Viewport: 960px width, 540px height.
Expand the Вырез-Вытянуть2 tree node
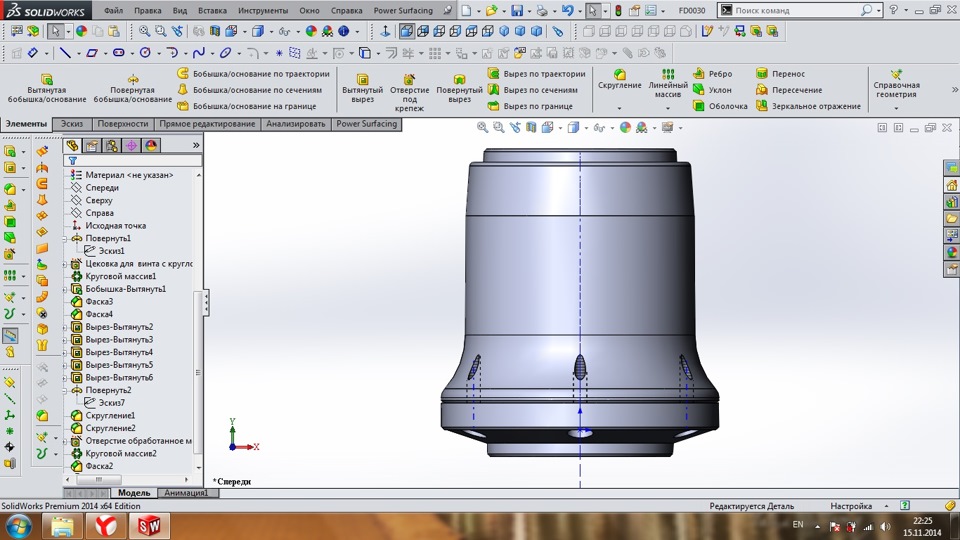(66, 327)
